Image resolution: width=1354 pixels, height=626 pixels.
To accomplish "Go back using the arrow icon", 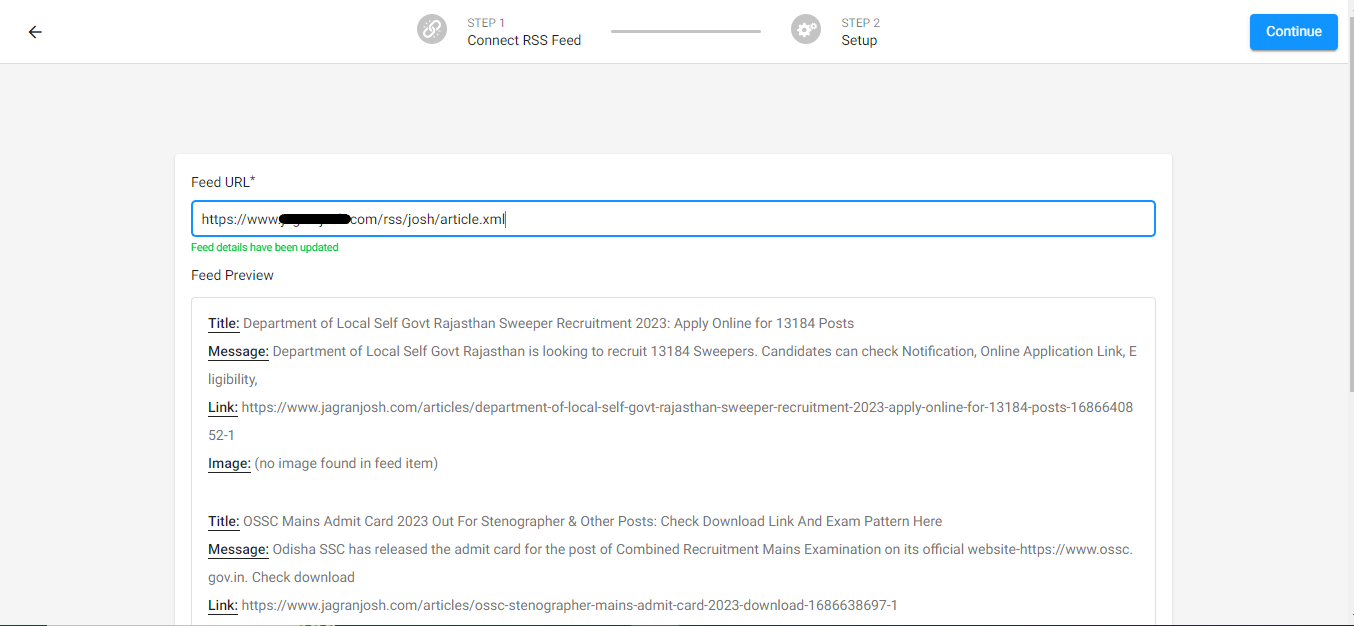I will [35, 32].
